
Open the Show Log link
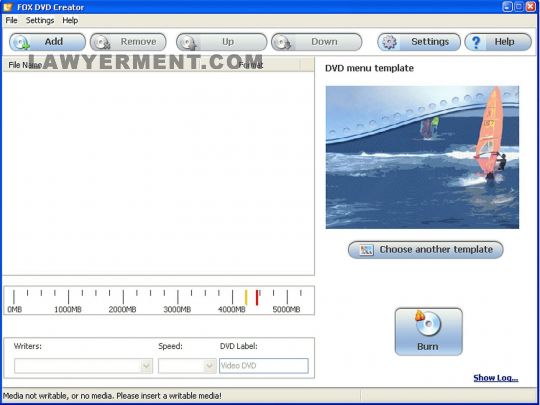(496, 378)
